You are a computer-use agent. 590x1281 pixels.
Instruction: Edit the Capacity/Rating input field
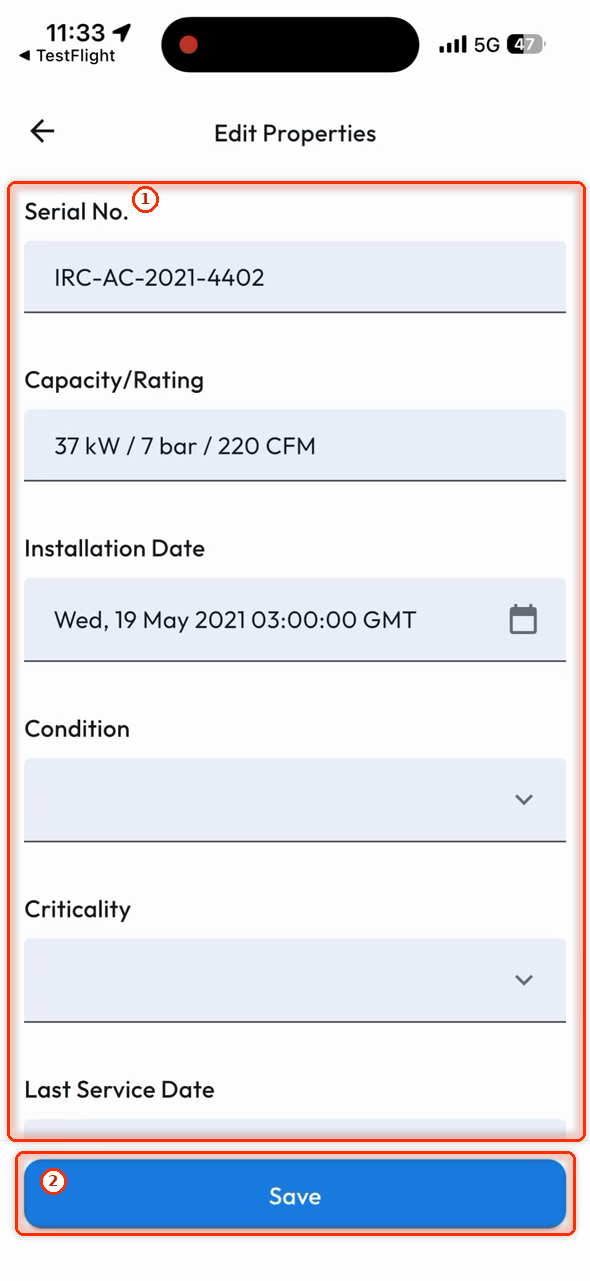point(295,445)
